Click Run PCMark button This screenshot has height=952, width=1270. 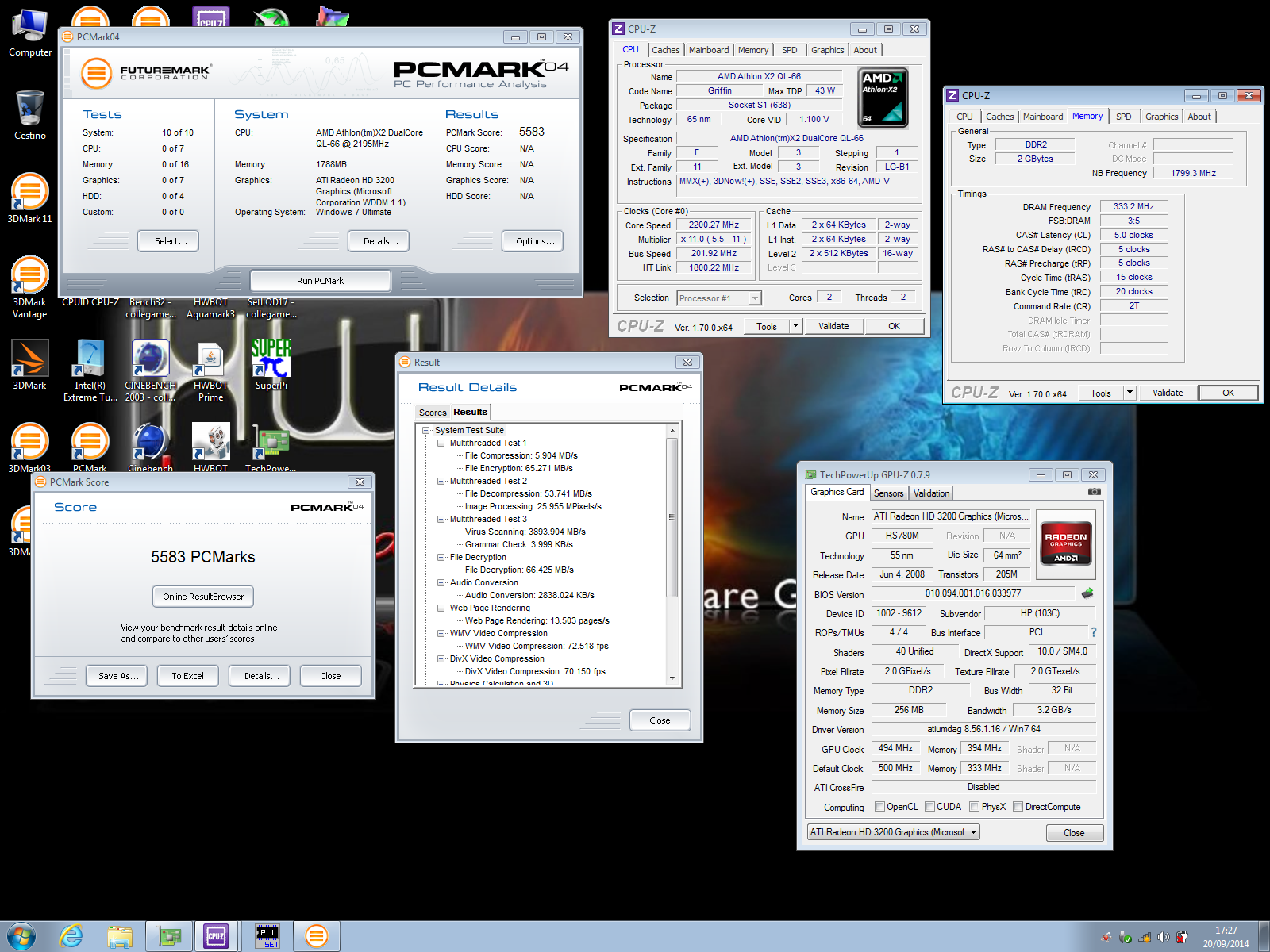[320, 281]
